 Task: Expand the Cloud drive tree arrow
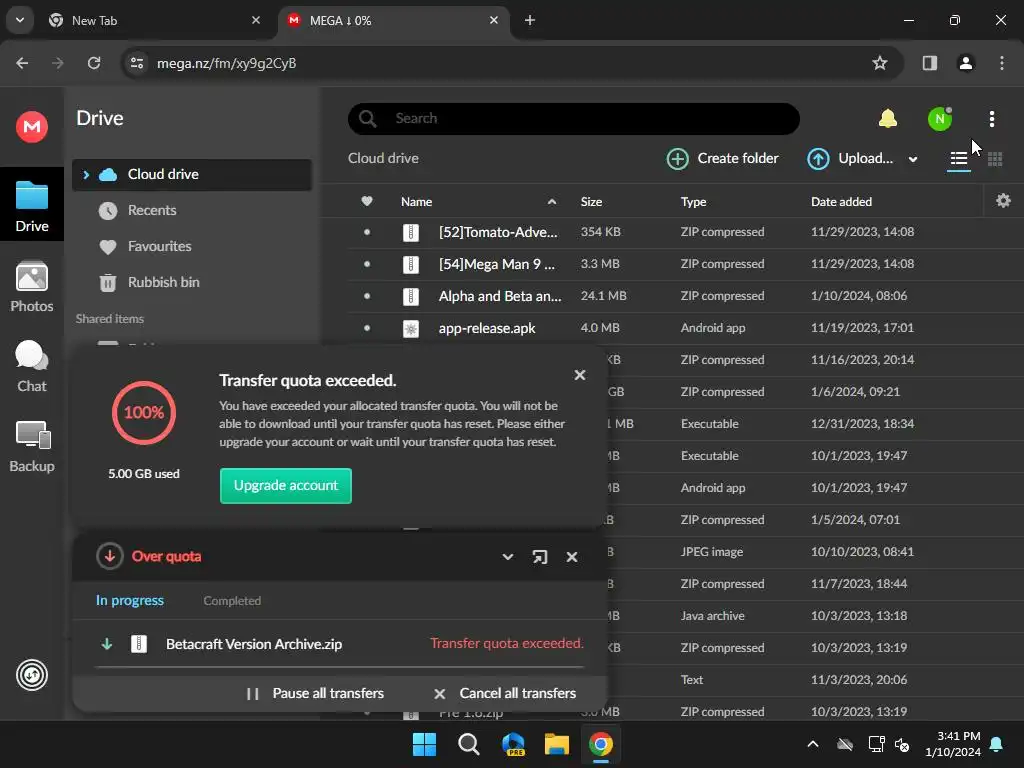(86, 174)
